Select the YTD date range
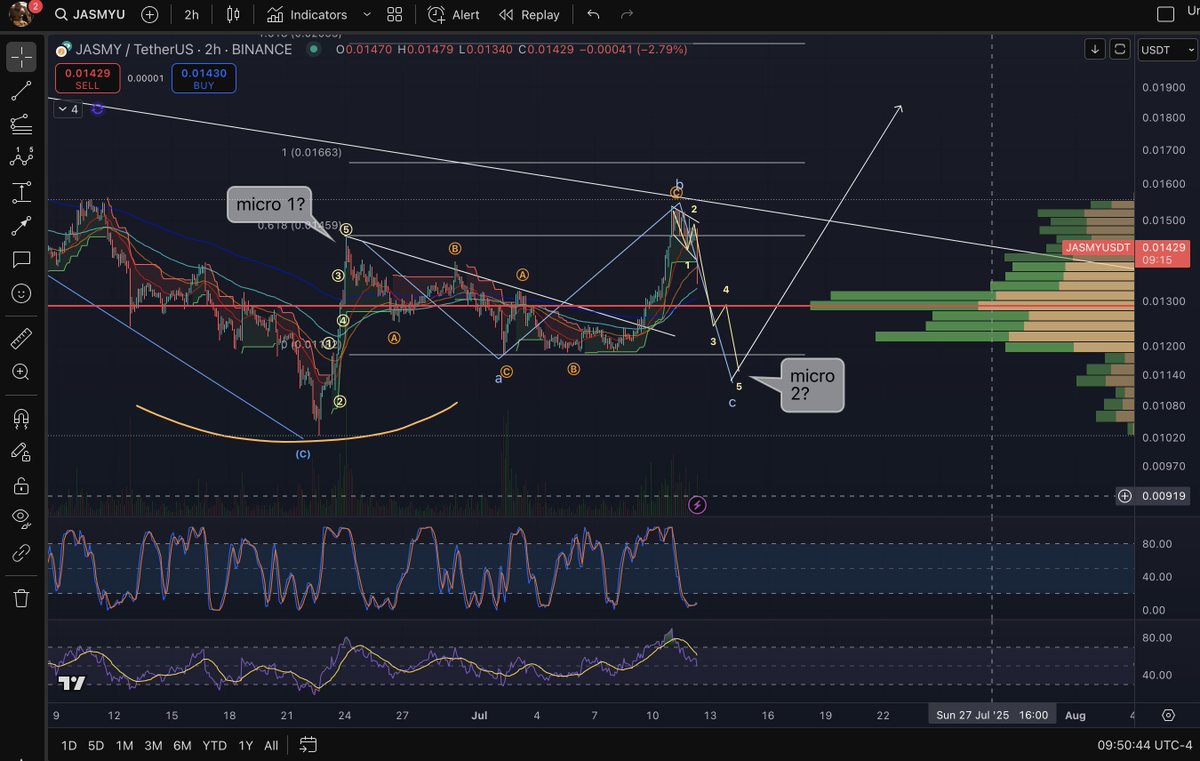Screen dimensions: 1200x761 point(214,745)
